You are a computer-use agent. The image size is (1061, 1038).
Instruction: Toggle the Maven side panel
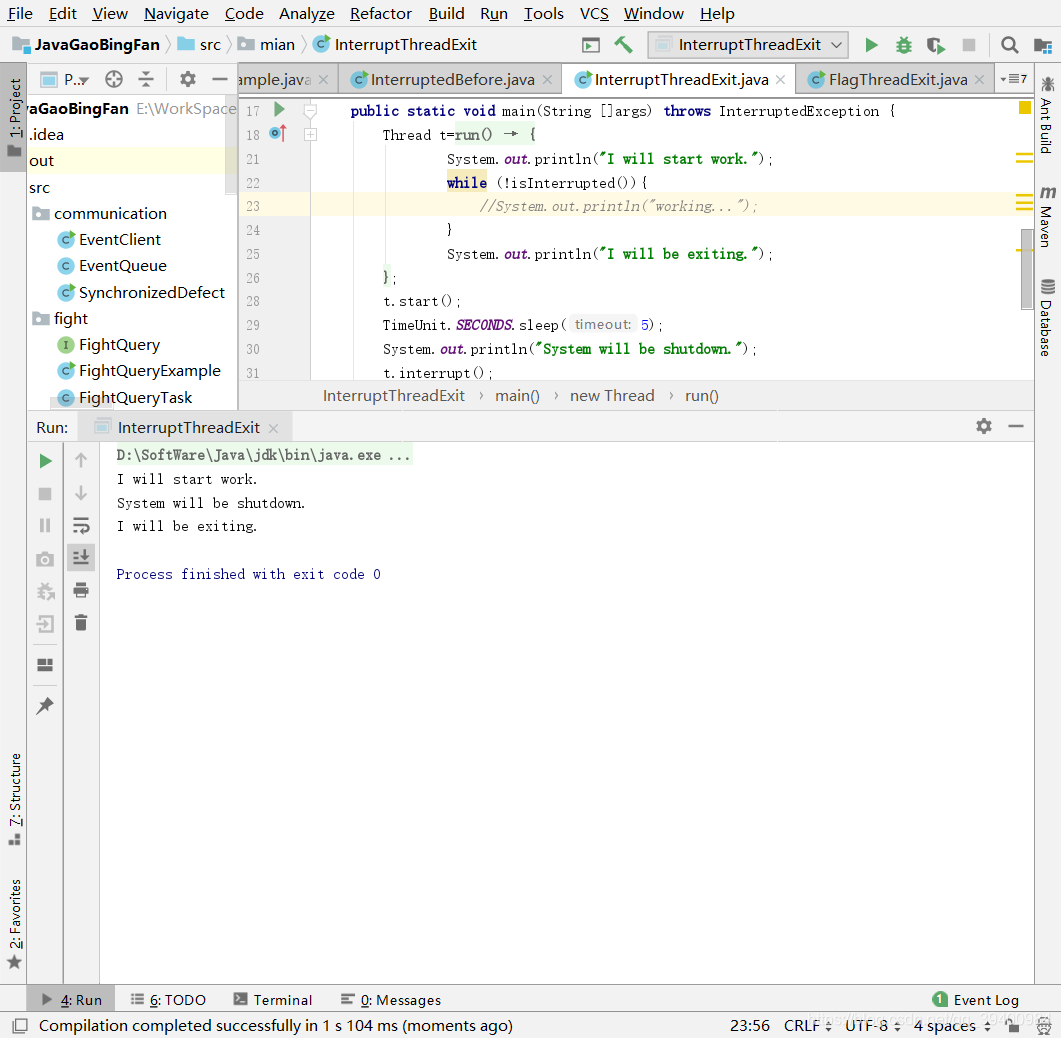(1047, 215)
